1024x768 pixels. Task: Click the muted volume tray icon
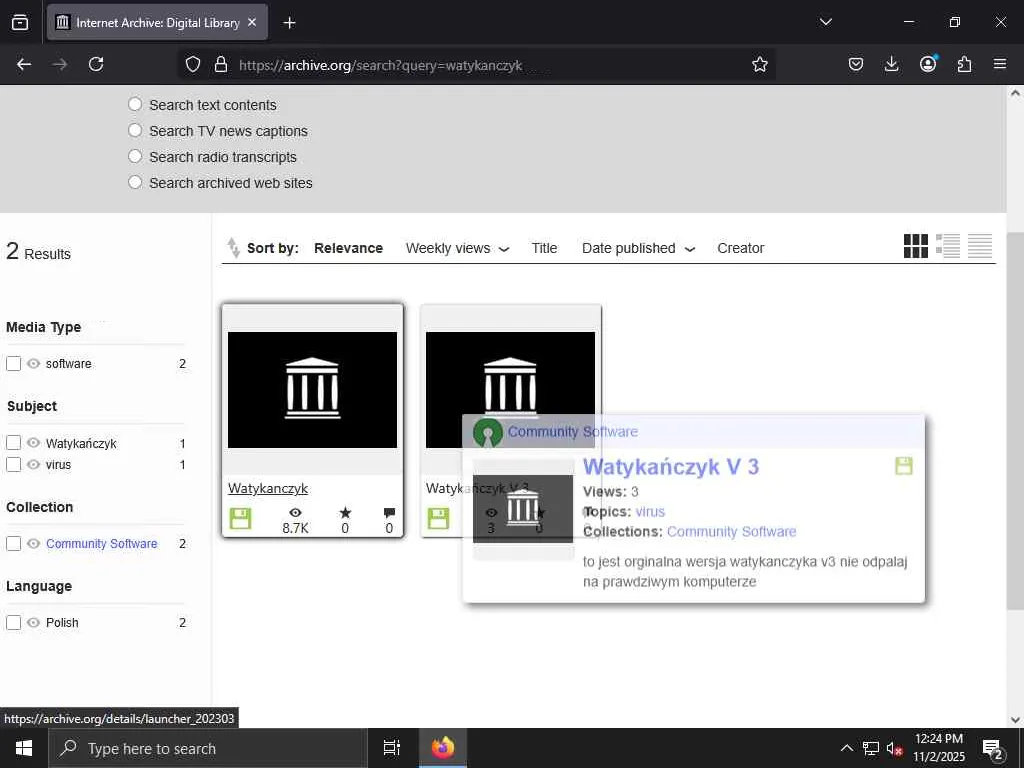[894, 748]
